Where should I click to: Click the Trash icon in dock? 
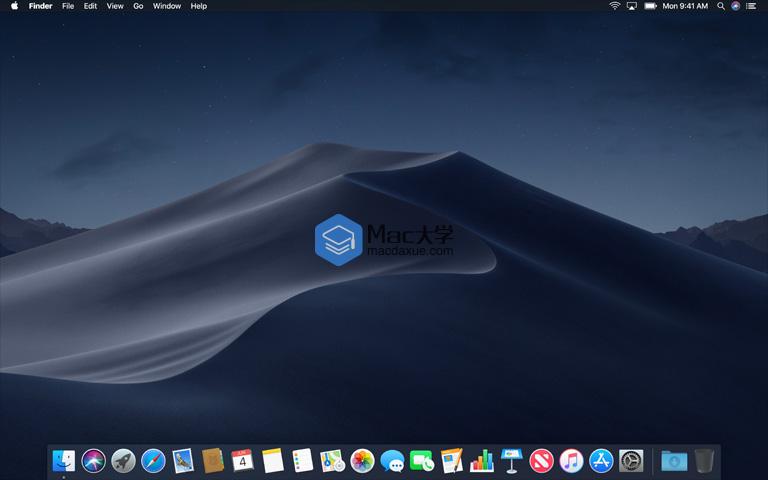705,460
